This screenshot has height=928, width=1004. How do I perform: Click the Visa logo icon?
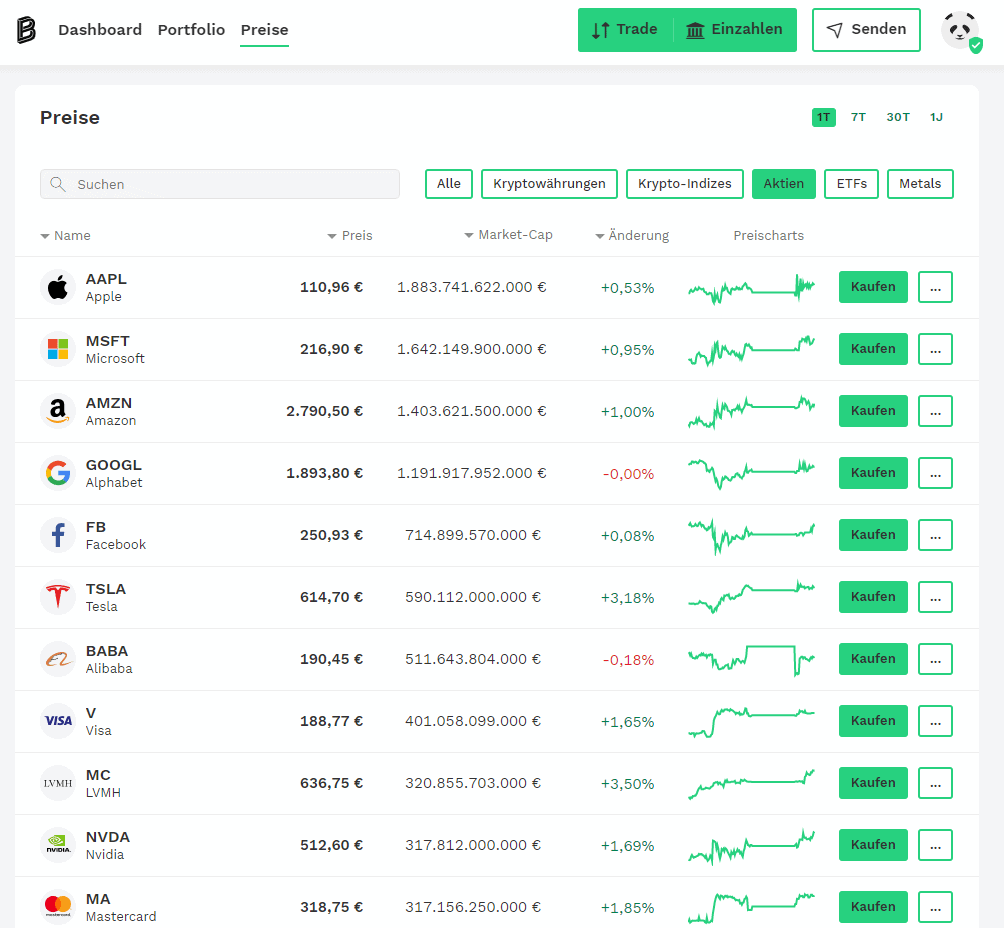click(58, 721)
